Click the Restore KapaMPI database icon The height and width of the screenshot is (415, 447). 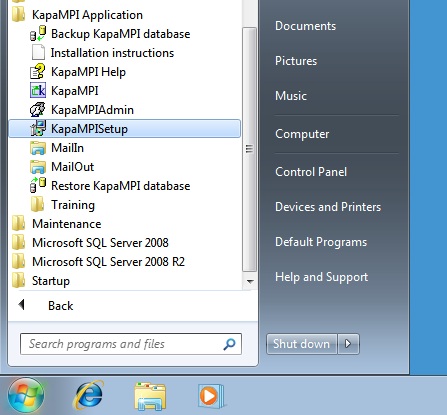(38, 186)
